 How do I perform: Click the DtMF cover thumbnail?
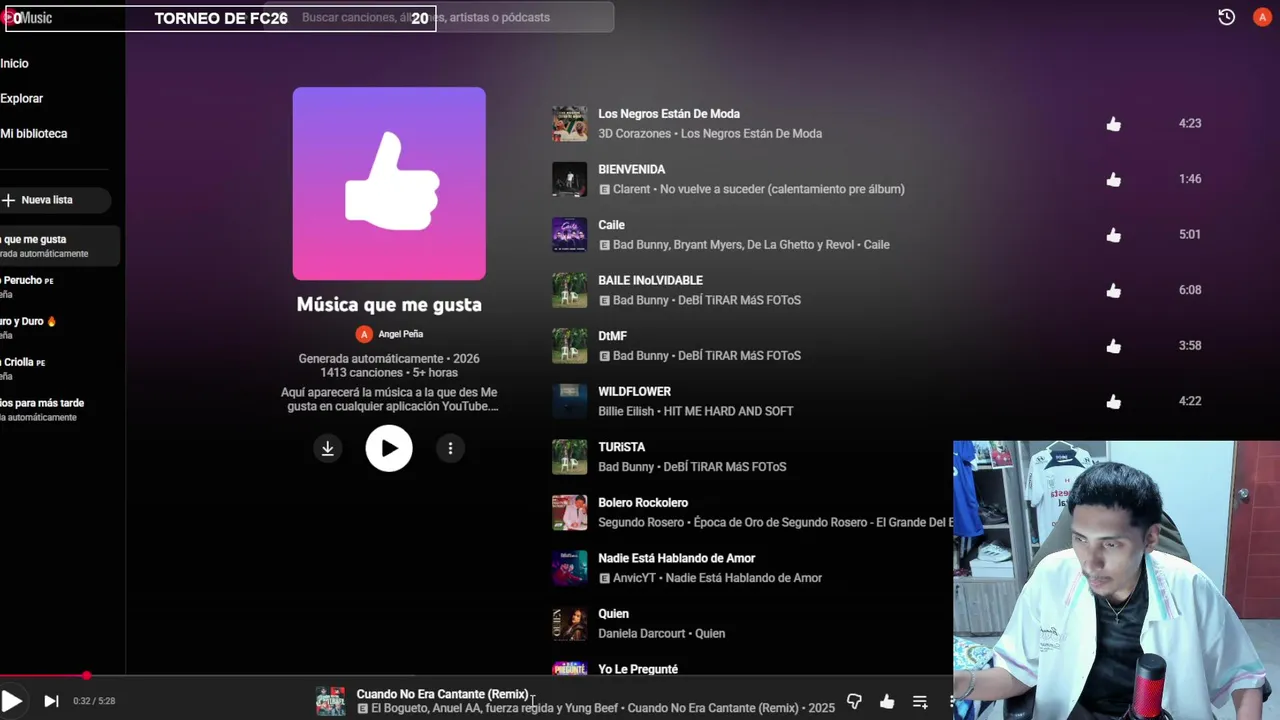pyautogui.click(x=569, y=346)
